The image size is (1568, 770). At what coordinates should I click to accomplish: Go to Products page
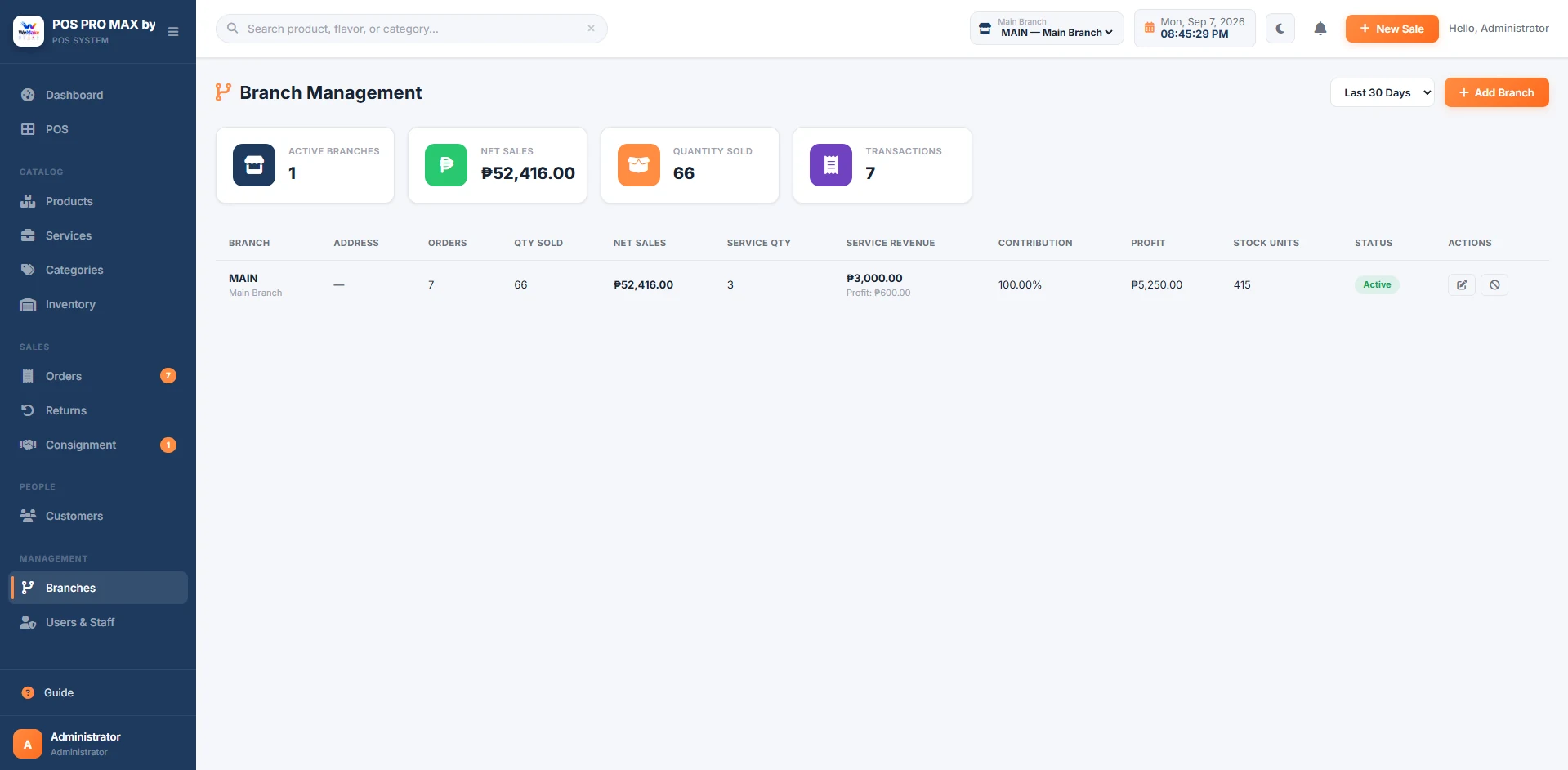point(98,201)
